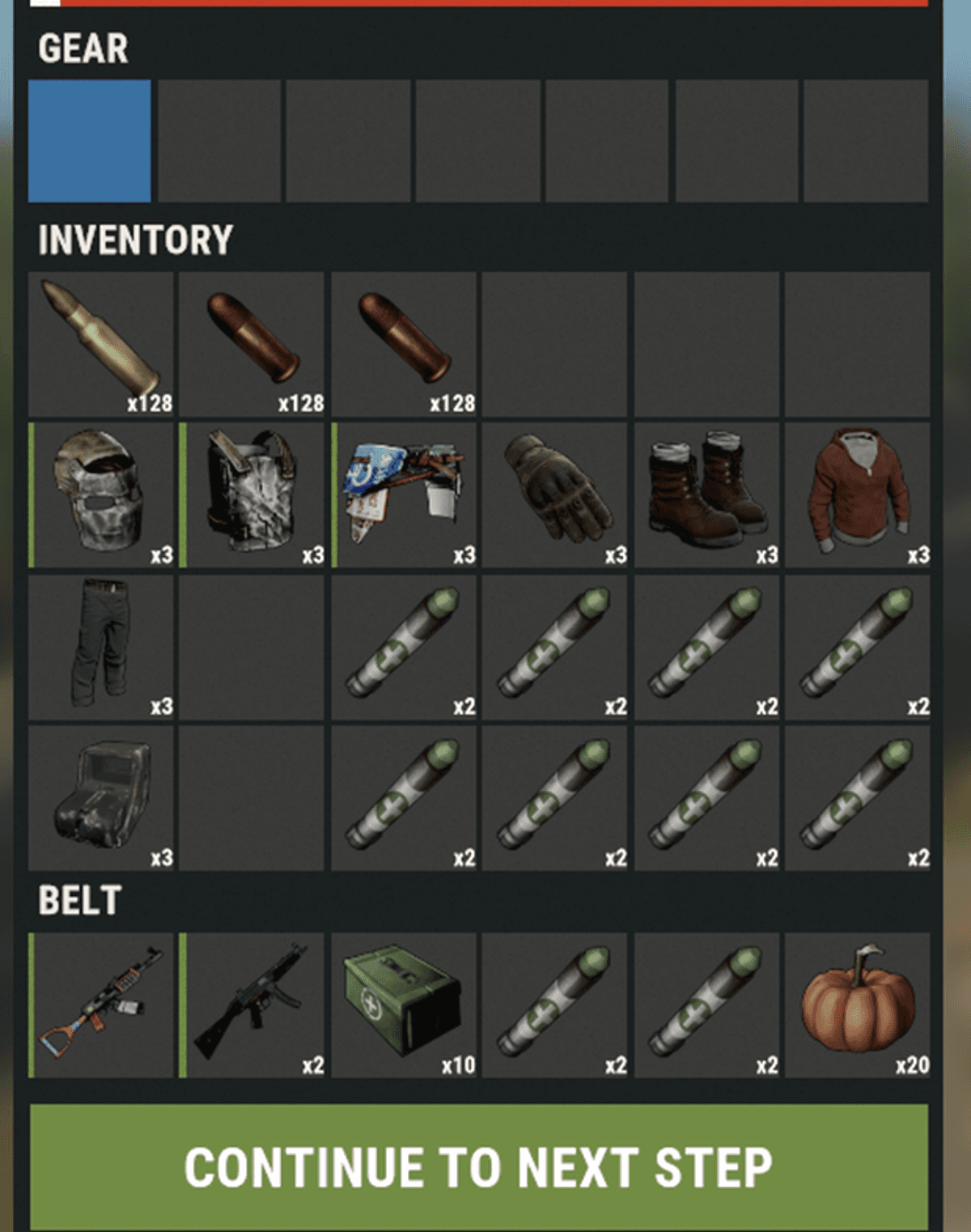
Task: Select the highlighted blue gear slot
Action: 90,141
